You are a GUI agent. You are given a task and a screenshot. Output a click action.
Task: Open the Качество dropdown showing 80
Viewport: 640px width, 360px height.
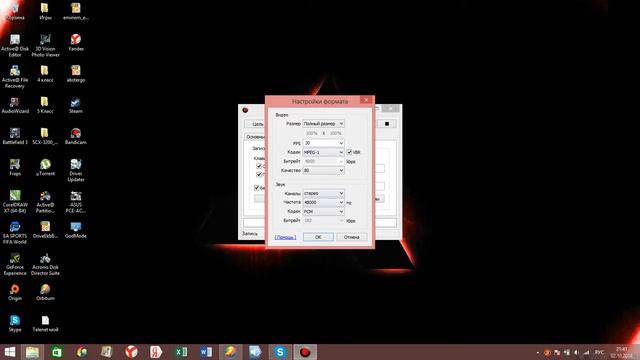(323, 170)
